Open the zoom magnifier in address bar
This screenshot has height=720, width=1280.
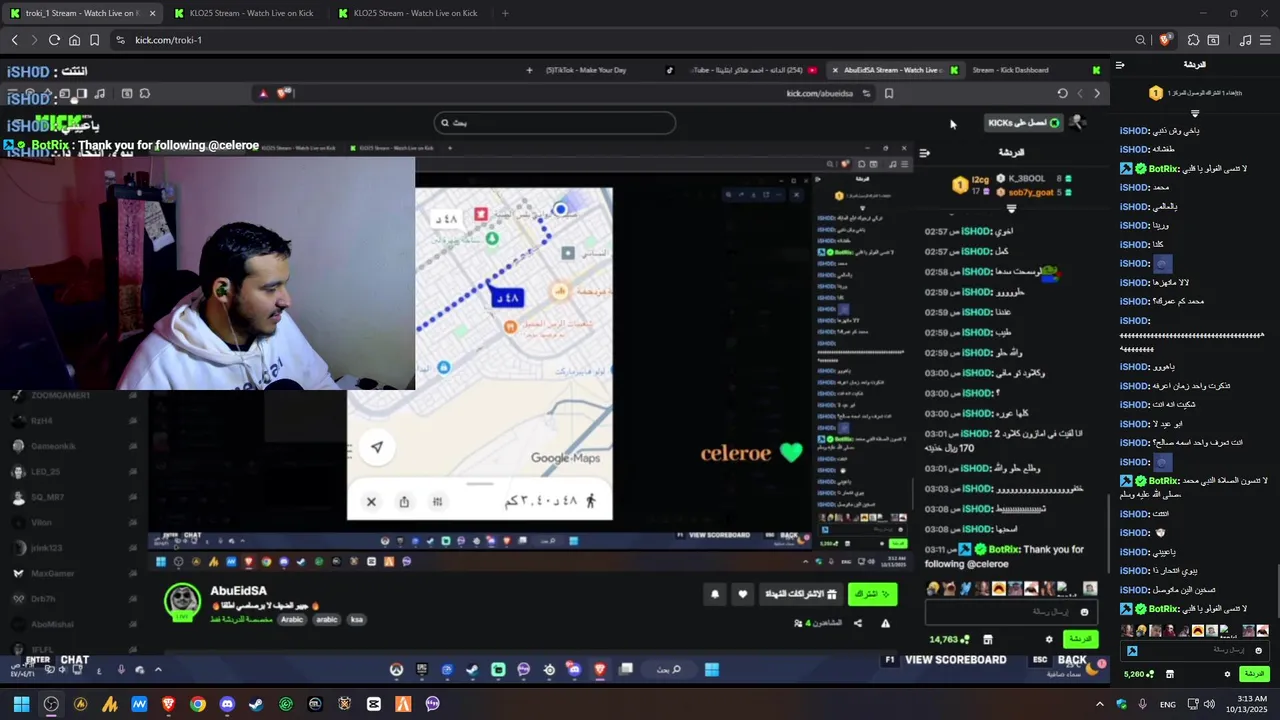(x=1140, y=40)
